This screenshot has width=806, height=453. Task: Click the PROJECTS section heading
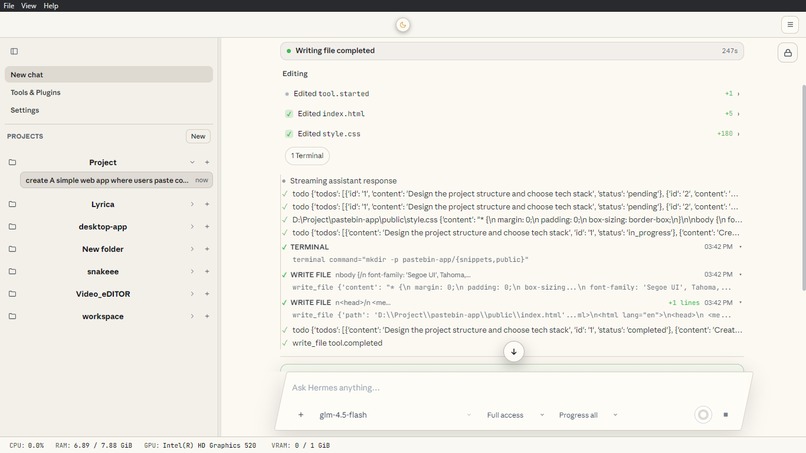[x=25, y=136]
